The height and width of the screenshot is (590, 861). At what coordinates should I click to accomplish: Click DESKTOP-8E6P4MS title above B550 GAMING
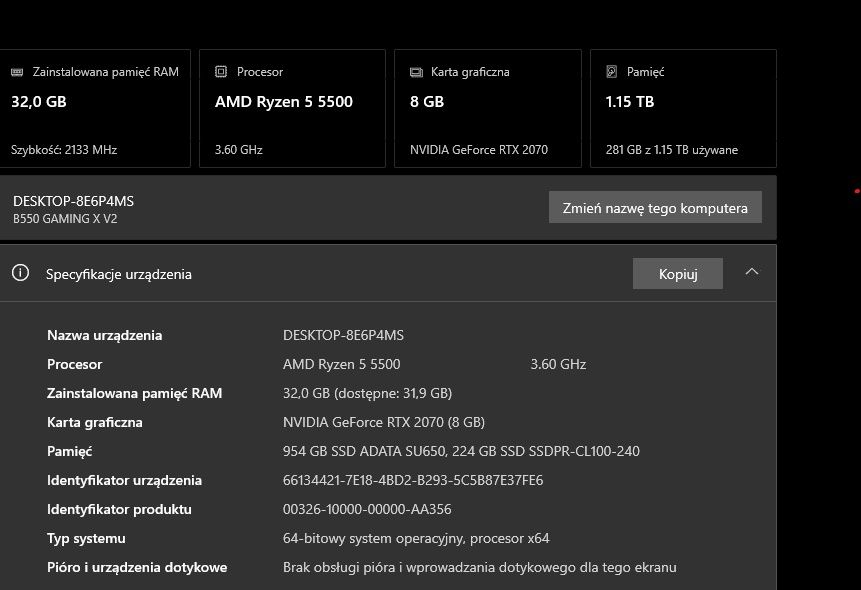74,201
